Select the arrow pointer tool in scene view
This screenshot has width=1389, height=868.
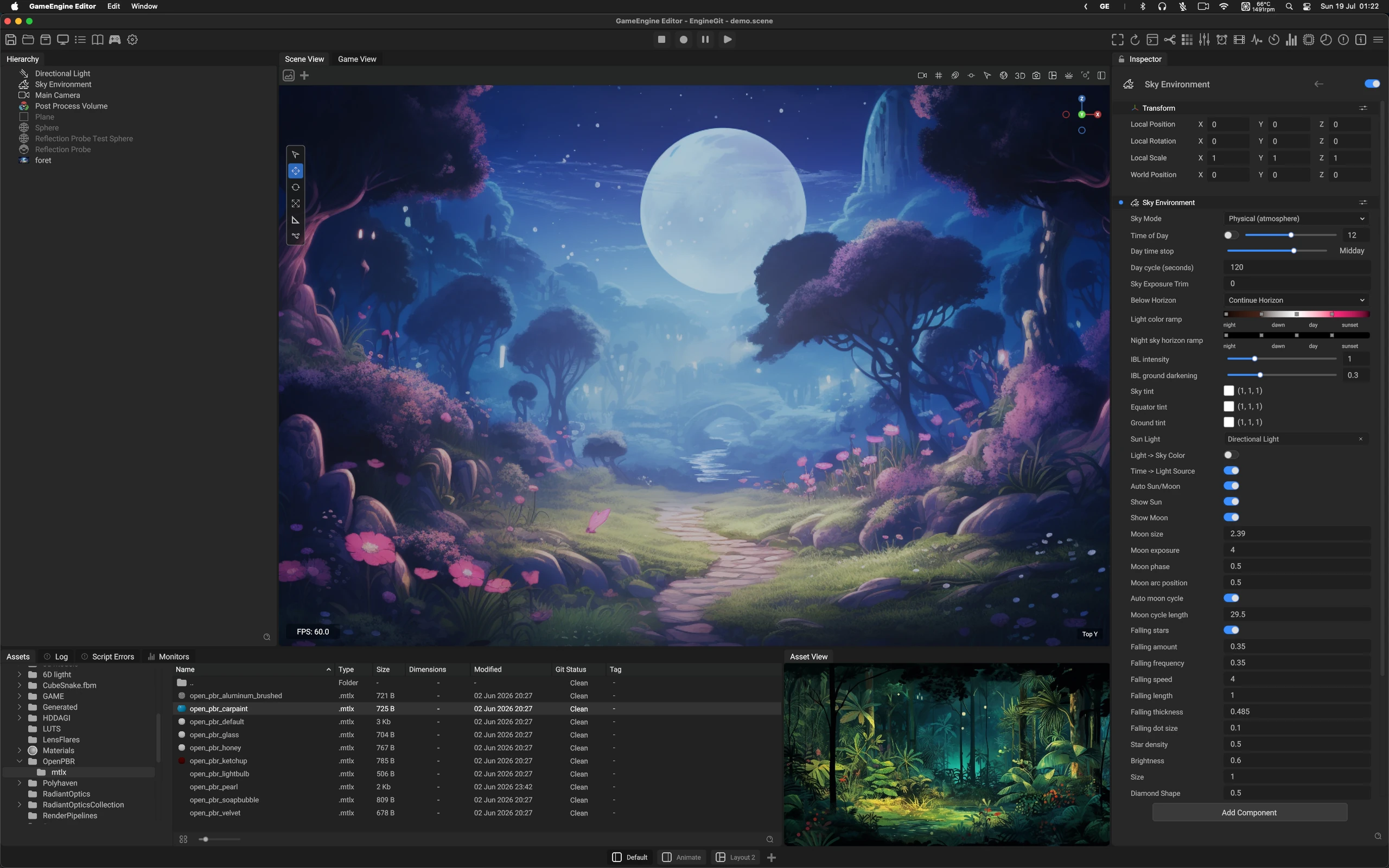pyautogui.click(x=296, y=155)
